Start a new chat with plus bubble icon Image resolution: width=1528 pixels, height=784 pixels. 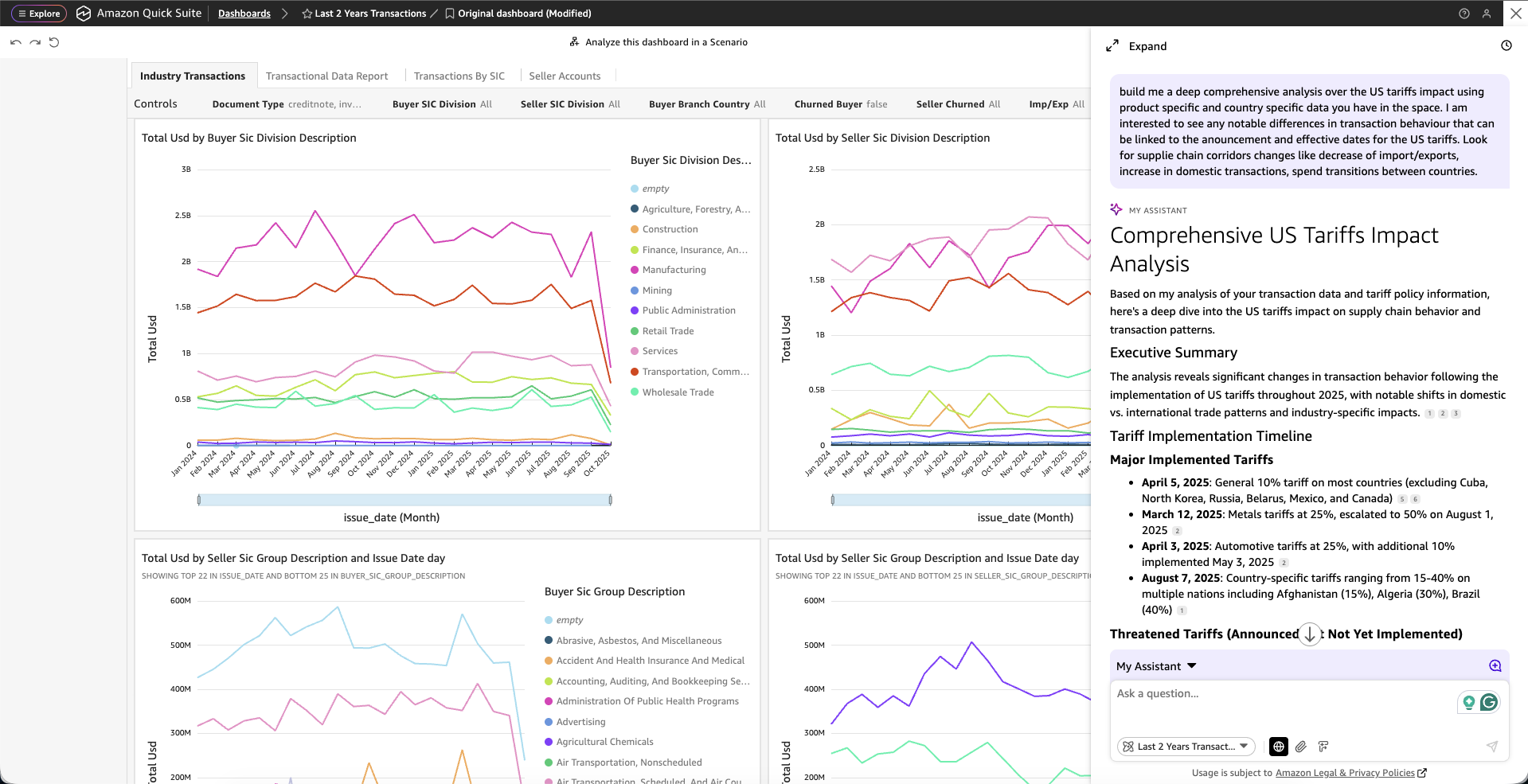tap(1495, 666)
